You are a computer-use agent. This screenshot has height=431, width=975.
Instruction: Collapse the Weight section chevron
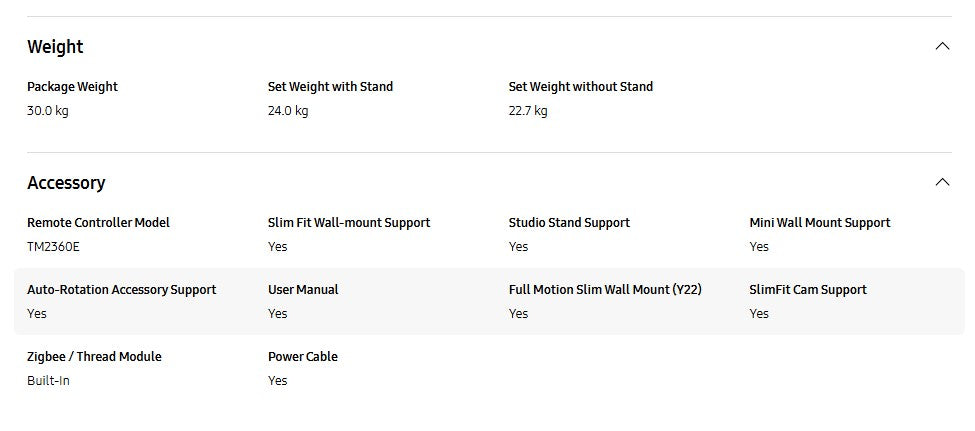pos(941,46)
